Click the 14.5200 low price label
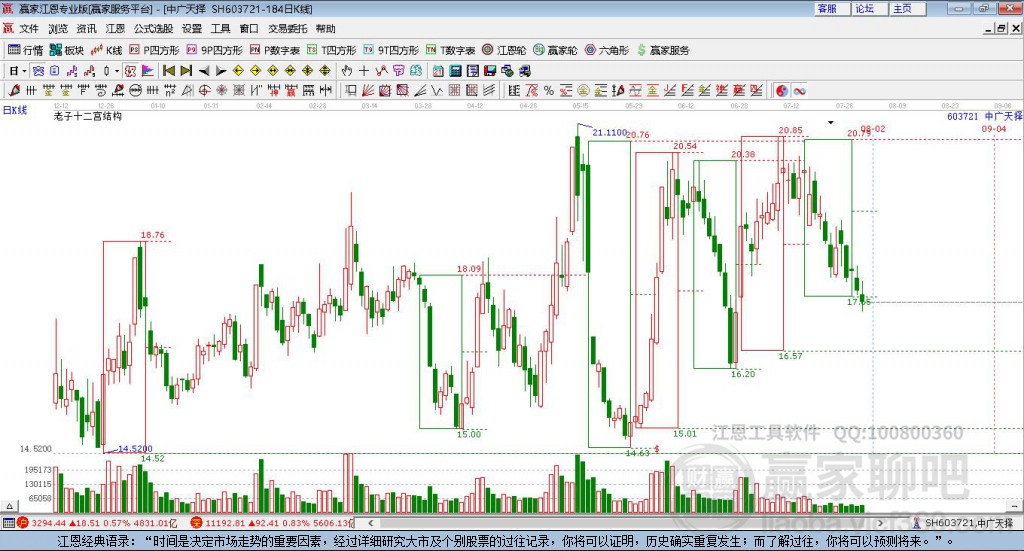The image size is (1024, 551). pos(135,449)
